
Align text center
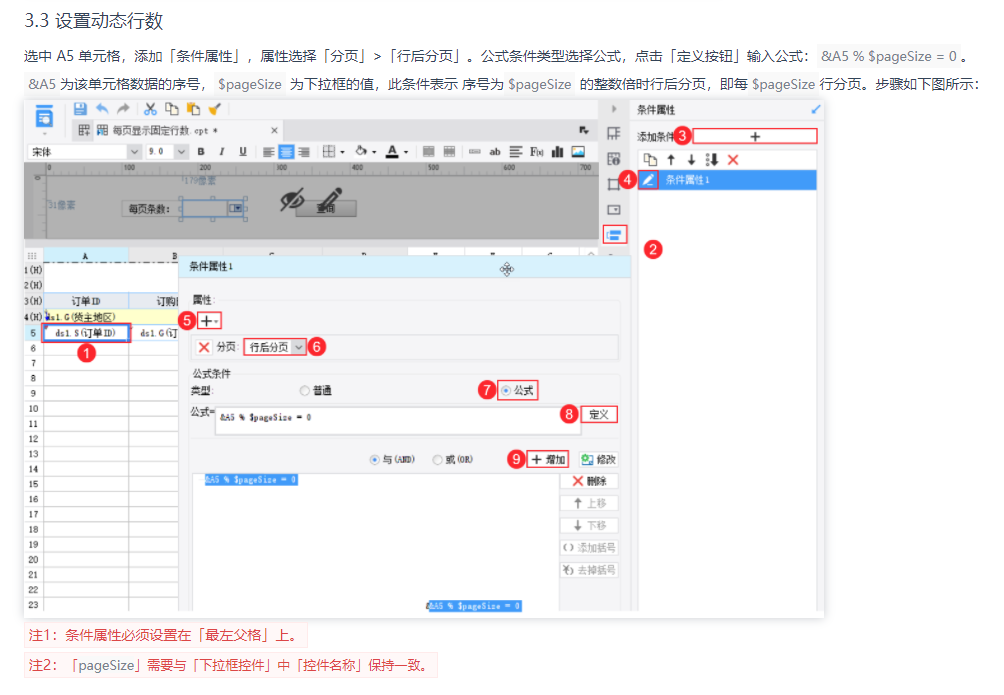[x=286, y=152]
